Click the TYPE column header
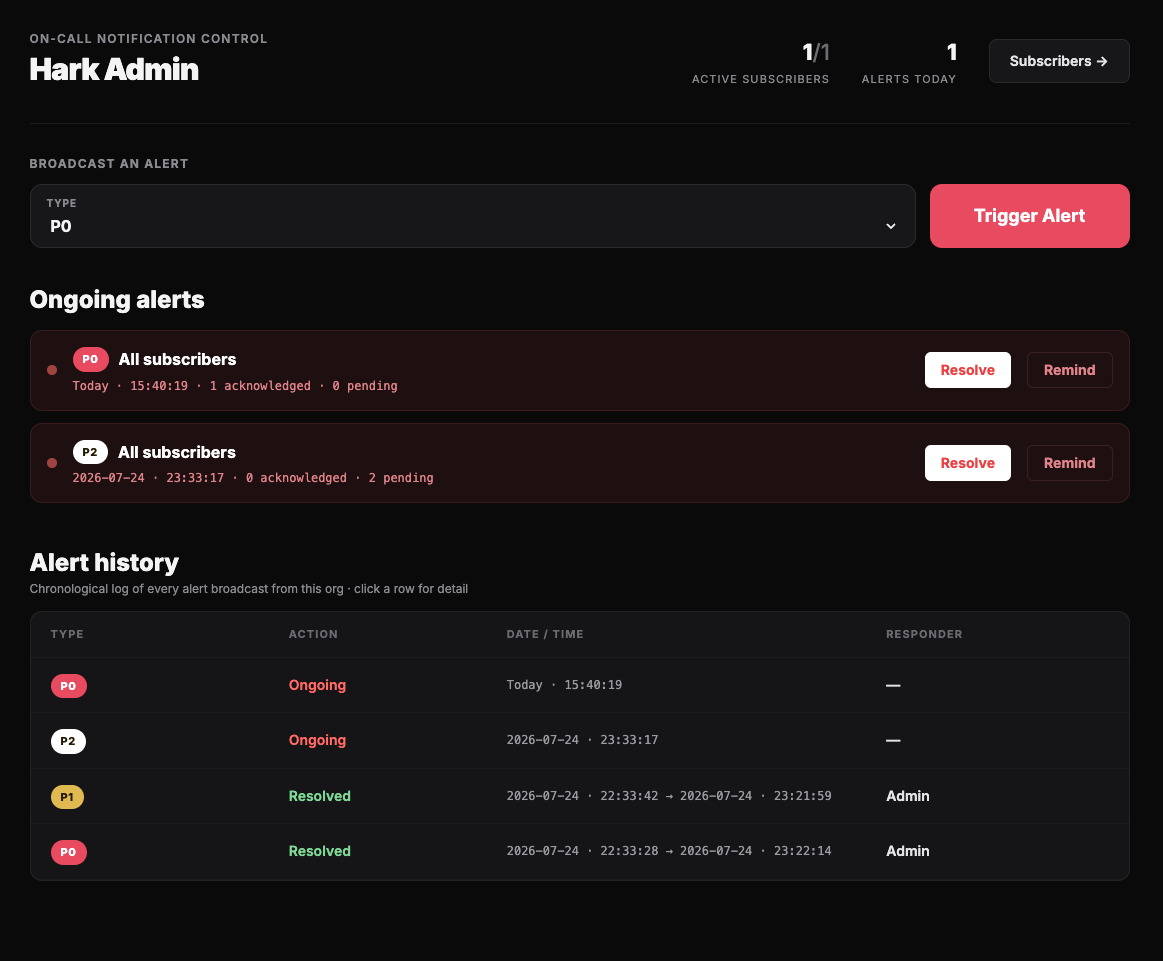Image resolution: width=1163 pixels, height=961 pixels. pos(67,634)
